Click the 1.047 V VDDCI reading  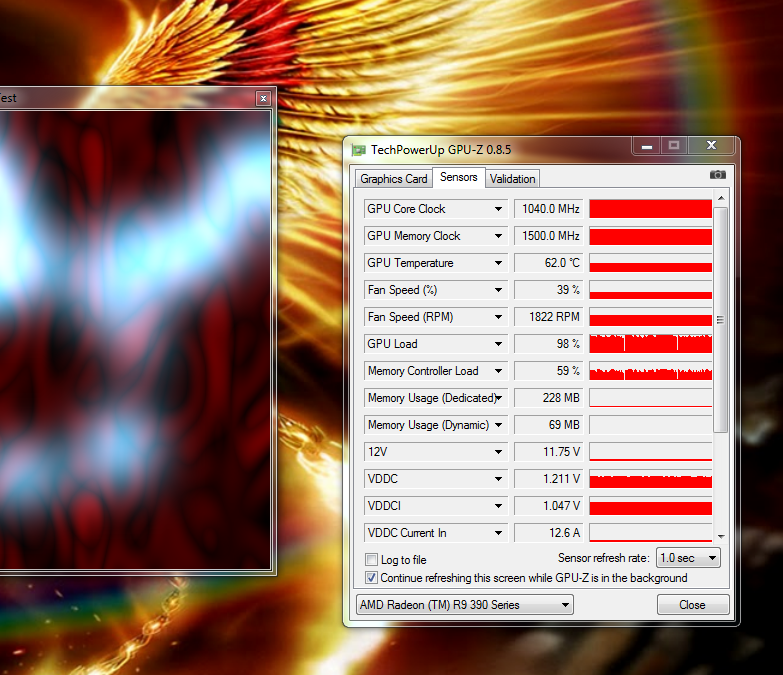(x=549, y=505)
